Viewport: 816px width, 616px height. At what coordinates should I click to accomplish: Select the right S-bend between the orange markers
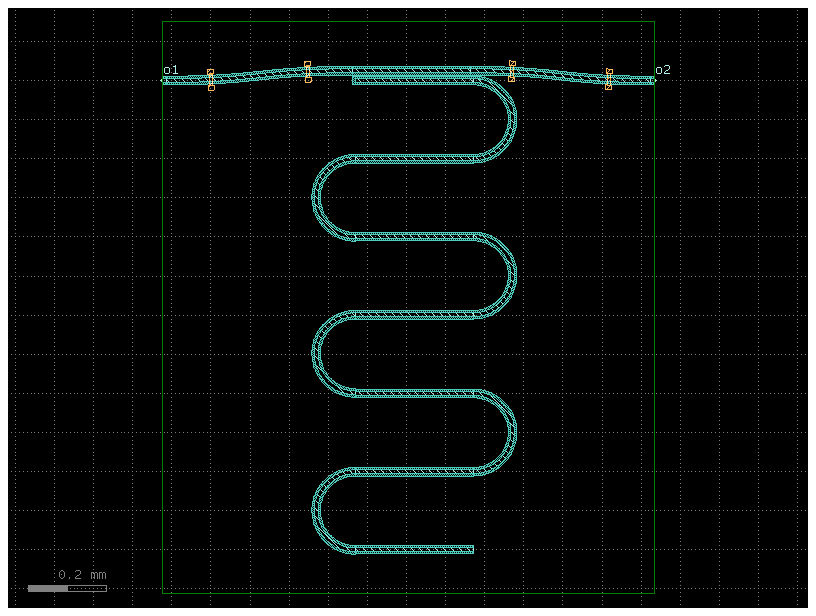point(560,74)
